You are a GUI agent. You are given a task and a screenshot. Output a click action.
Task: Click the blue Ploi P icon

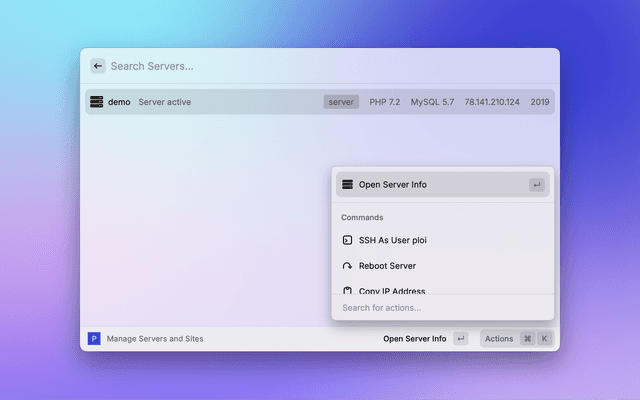click(94, 339)
